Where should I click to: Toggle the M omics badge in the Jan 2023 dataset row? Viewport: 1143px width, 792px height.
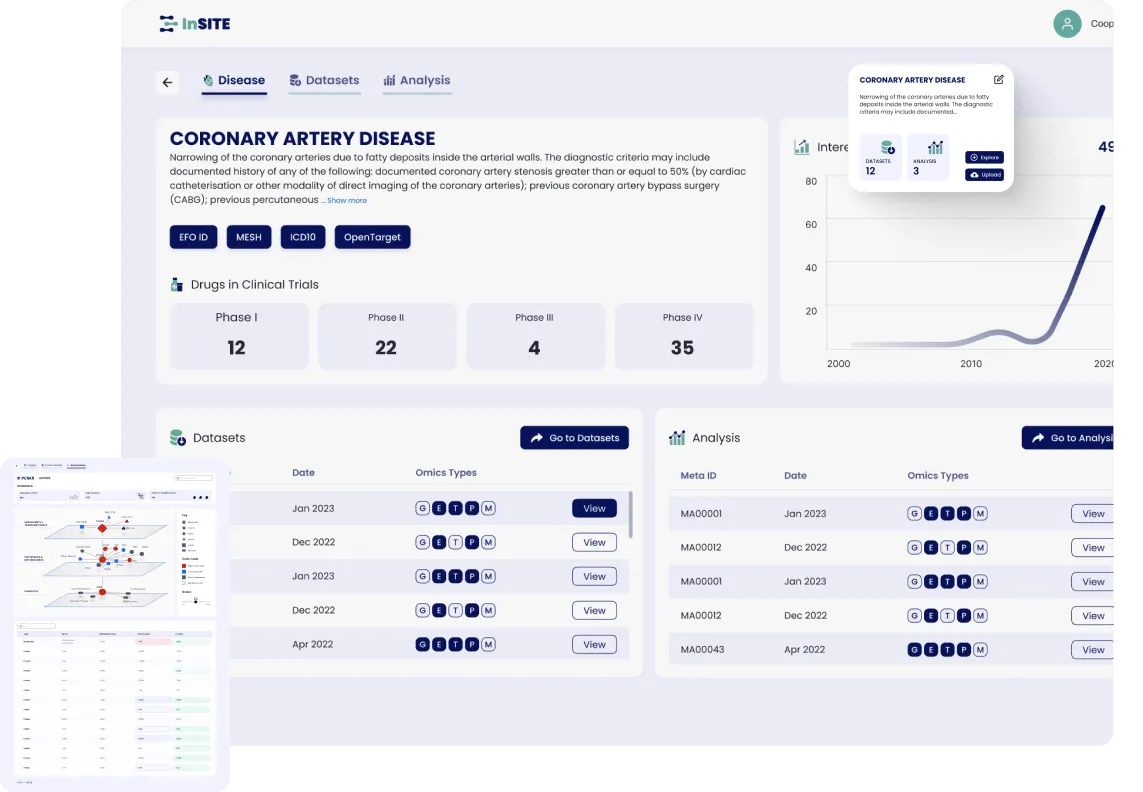[x=488, y=507]
